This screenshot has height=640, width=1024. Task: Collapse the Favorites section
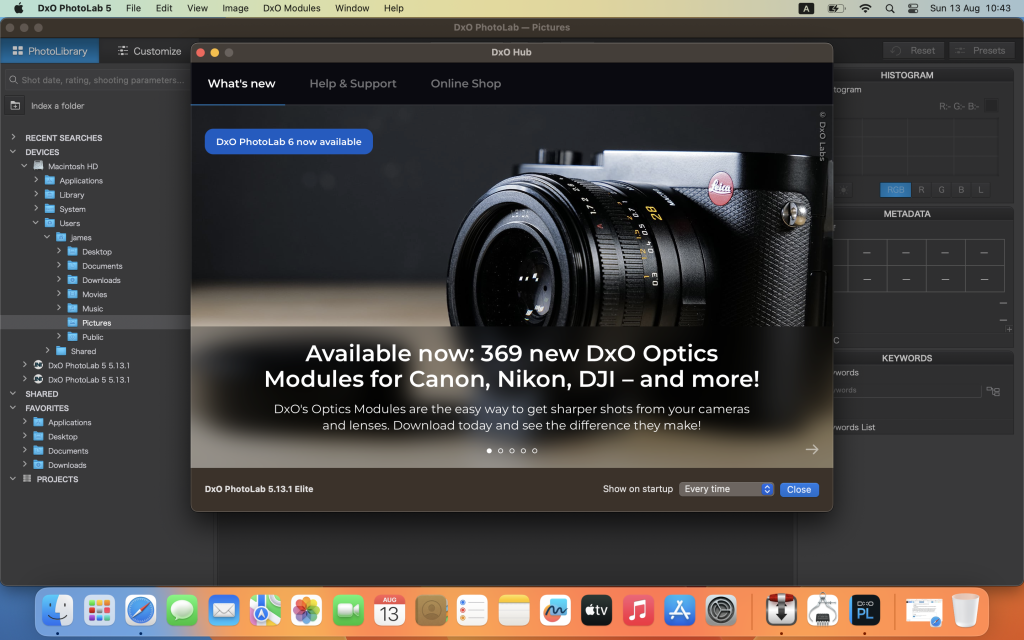13,408
